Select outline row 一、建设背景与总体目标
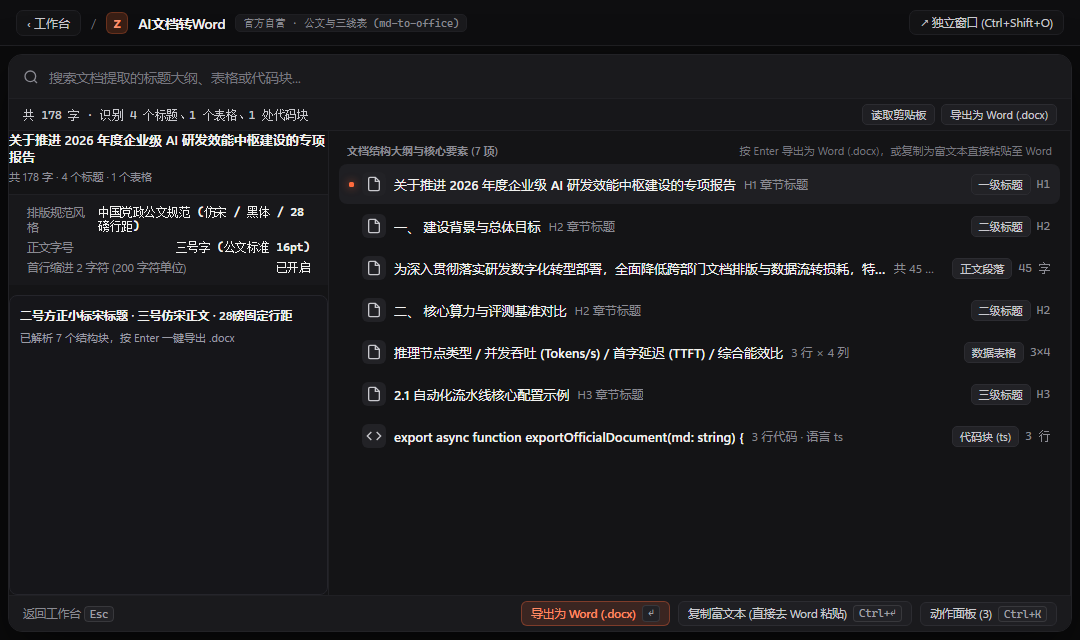1080x640 pixels. tap(699, 227)
